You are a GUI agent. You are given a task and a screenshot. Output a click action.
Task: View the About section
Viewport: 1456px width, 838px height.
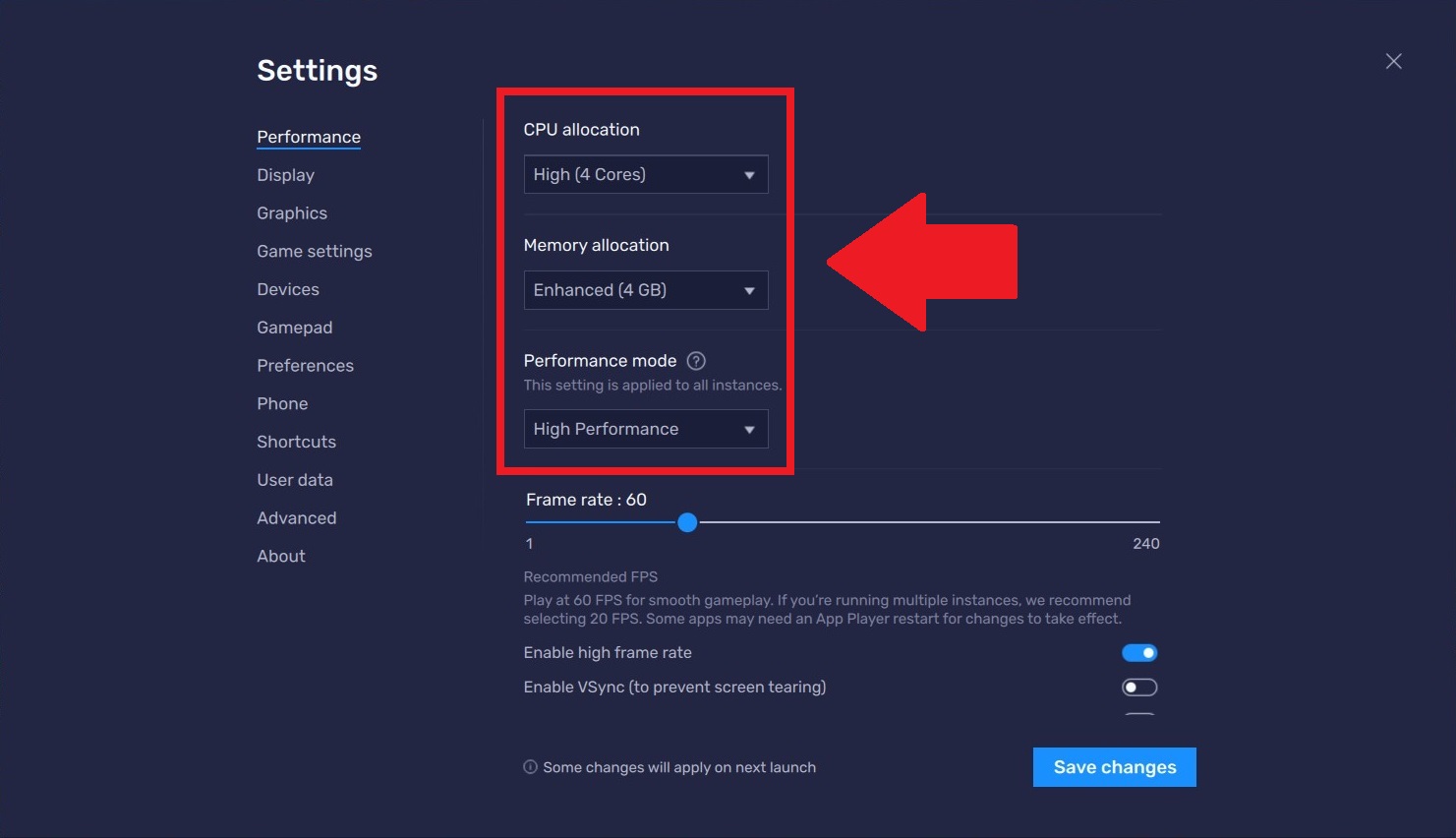tap(280, 556)
